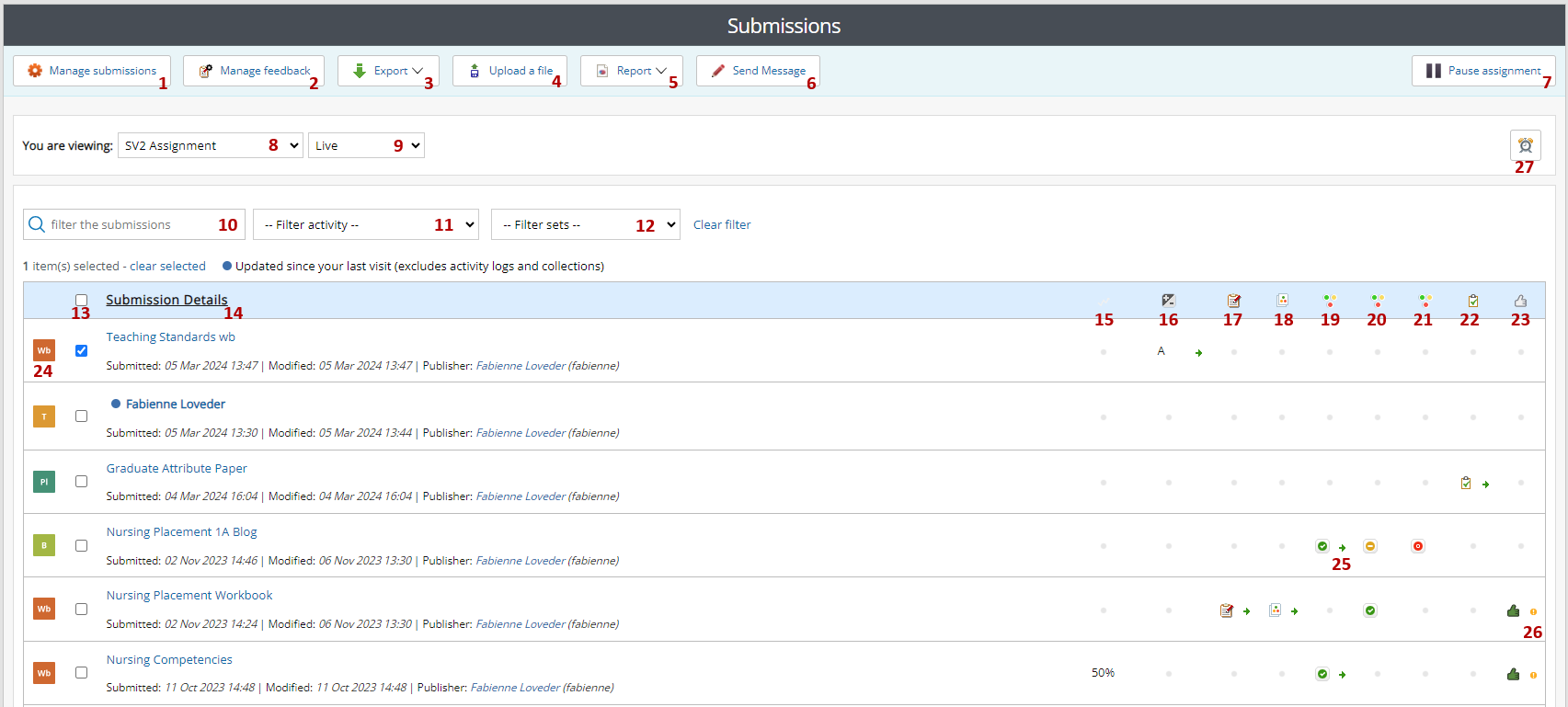
Task: Click the Clear filter link
Action: click(x=722, y=224)
